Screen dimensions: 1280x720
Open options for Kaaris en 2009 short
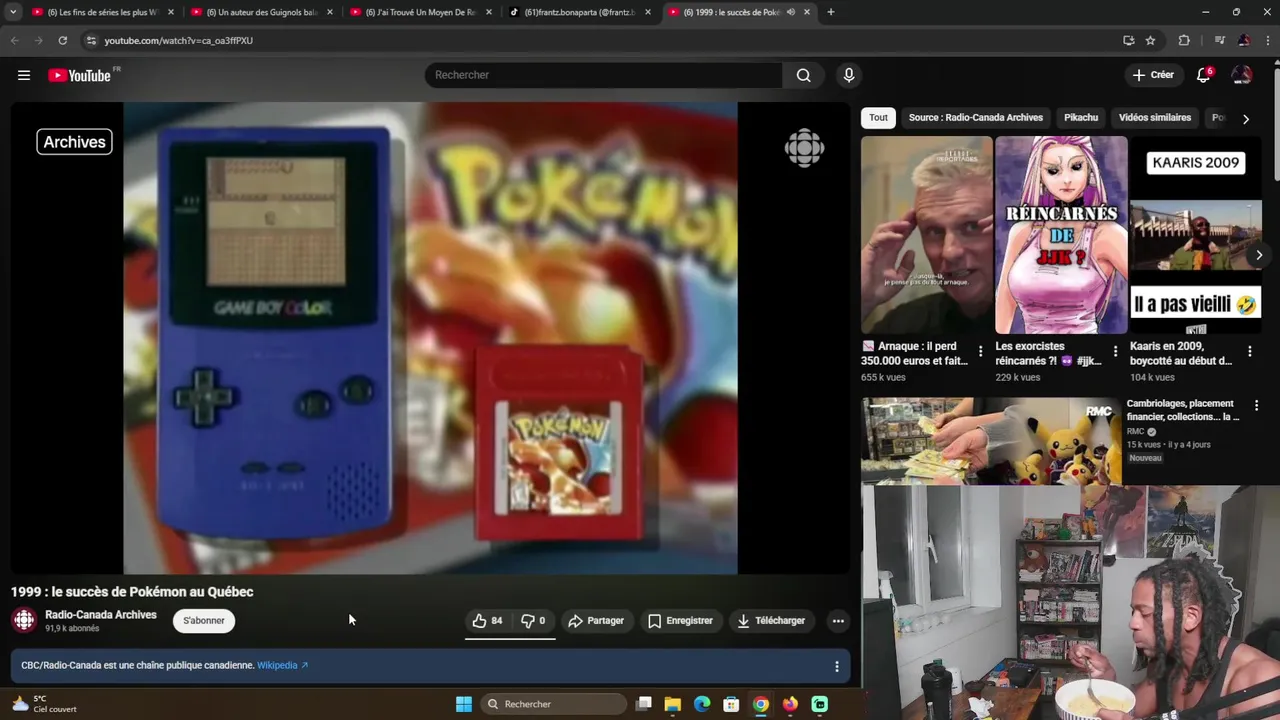[1249, 352]
